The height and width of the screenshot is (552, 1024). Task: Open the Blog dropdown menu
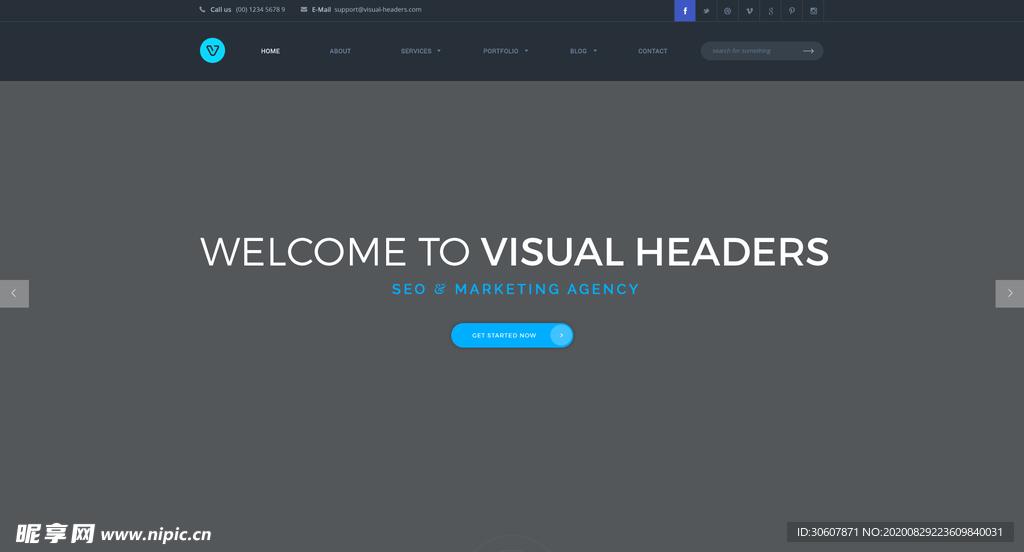click(x=583, y=51)
